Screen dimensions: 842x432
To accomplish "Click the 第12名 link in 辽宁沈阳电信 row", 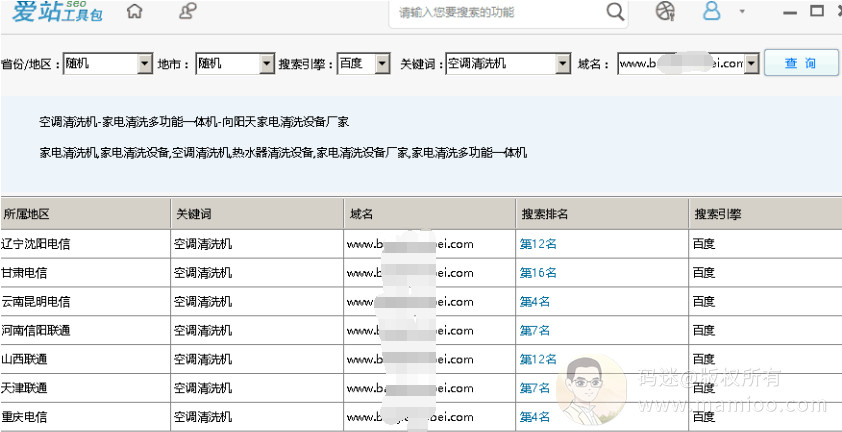I will point(538,243).
